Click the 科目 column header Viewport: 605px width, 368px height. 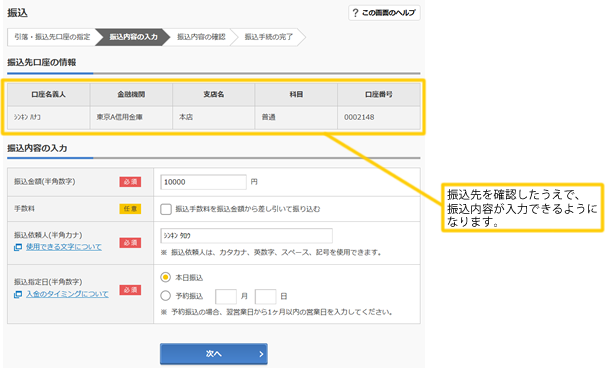pos(296,95)
